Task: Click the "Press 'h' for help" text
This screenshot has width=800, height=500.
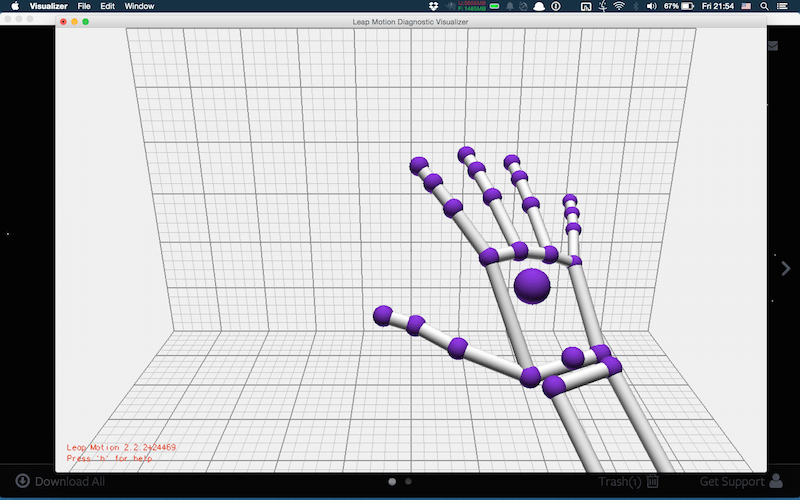Action: point(110,458)
